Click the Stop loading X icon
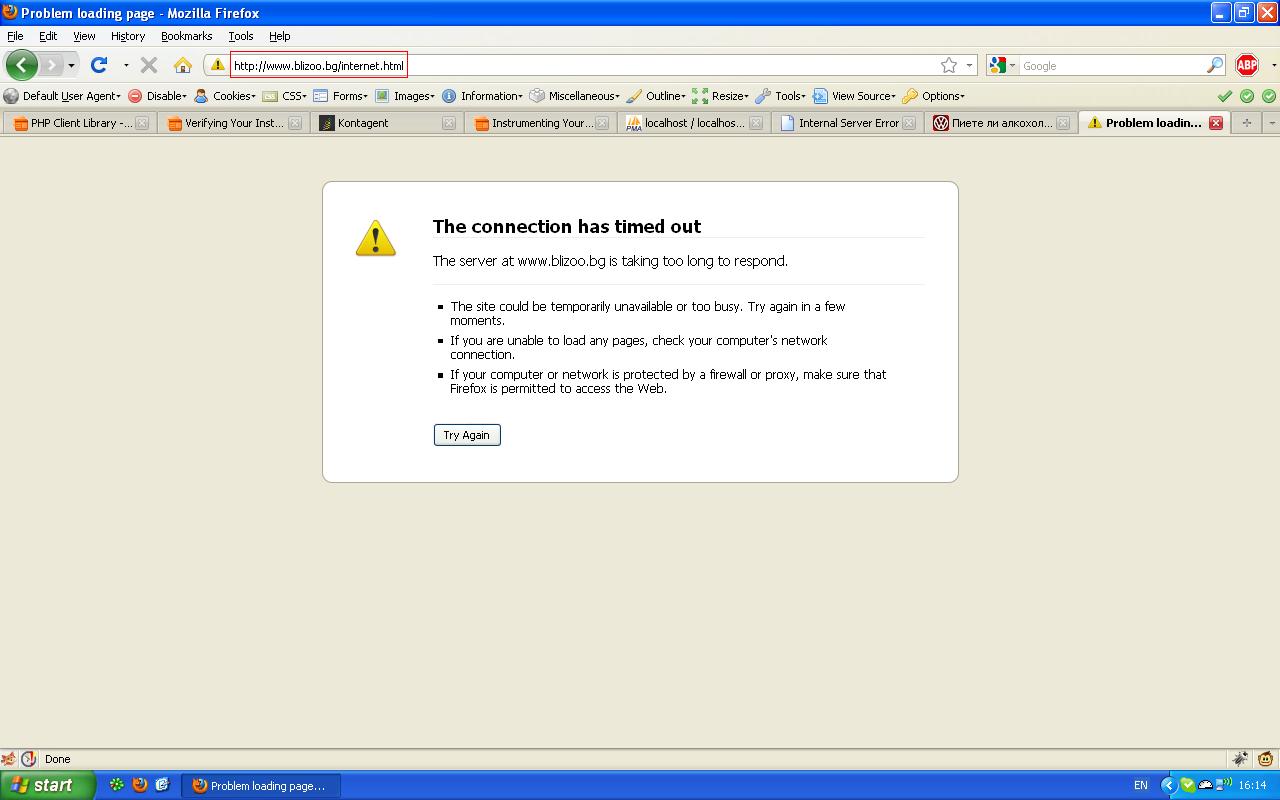 [149, 65]
